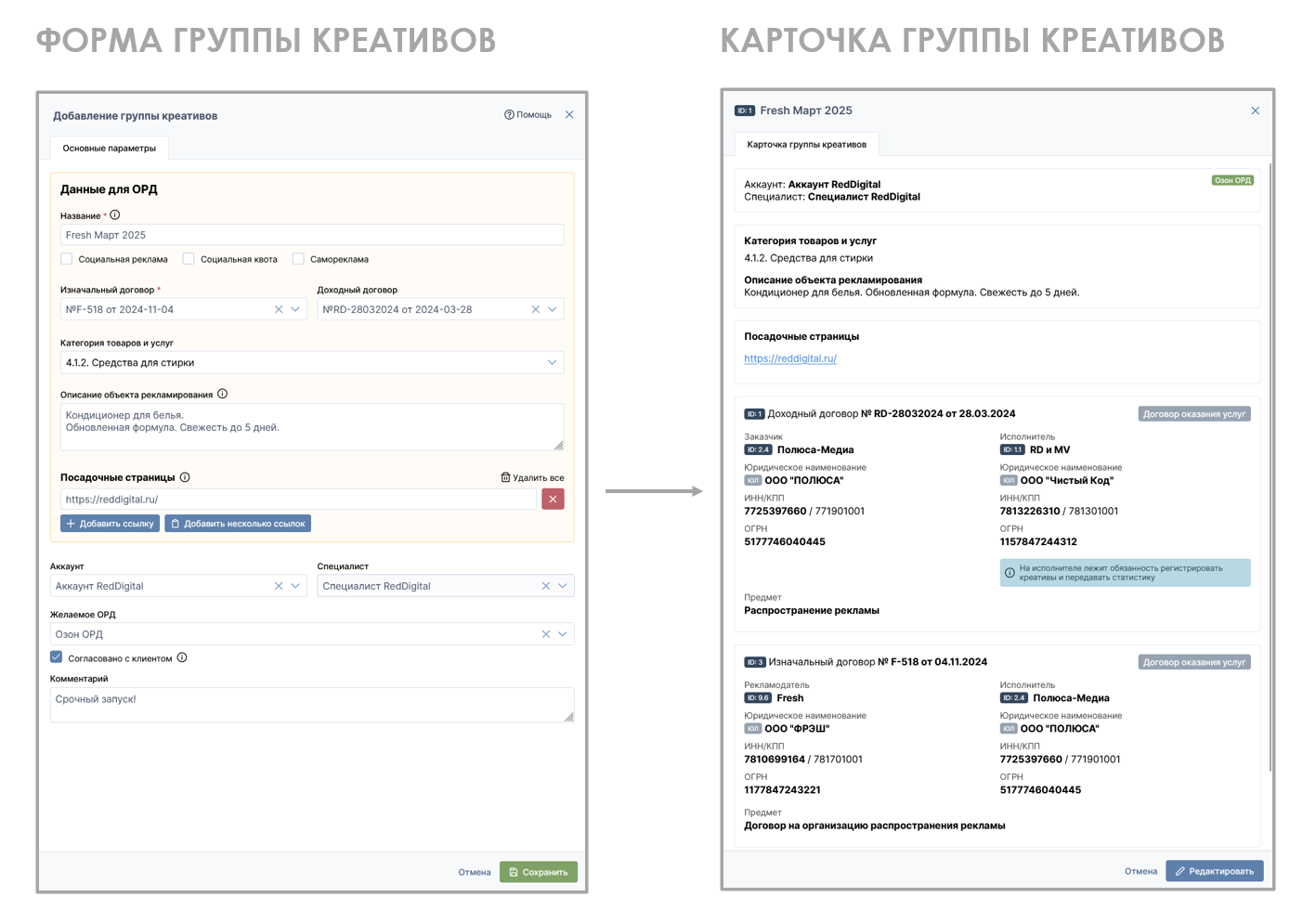Clear the Желаемое ОРД field value
Screen dimensions: 1316x923
pos(546,634)
